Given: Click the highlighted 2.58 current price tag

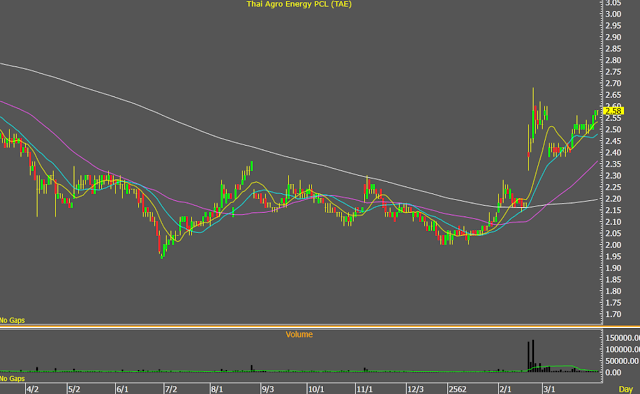Looking at the screenshot, I should point(613,111).
